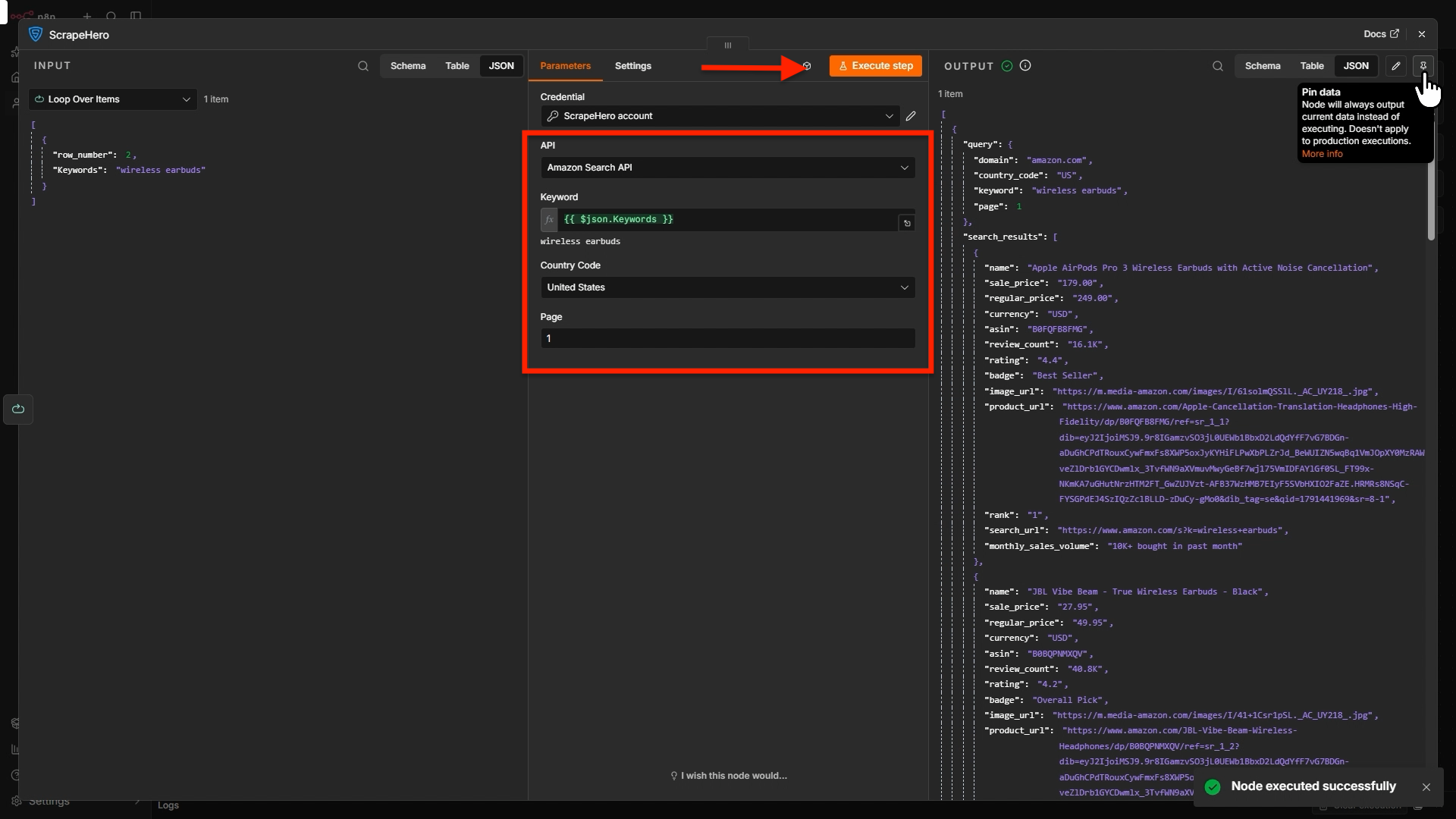The width and height of the screenshot is (1456, 819).
Task: Switch OUTPUT view to Schema
Action: (1263, 66)
